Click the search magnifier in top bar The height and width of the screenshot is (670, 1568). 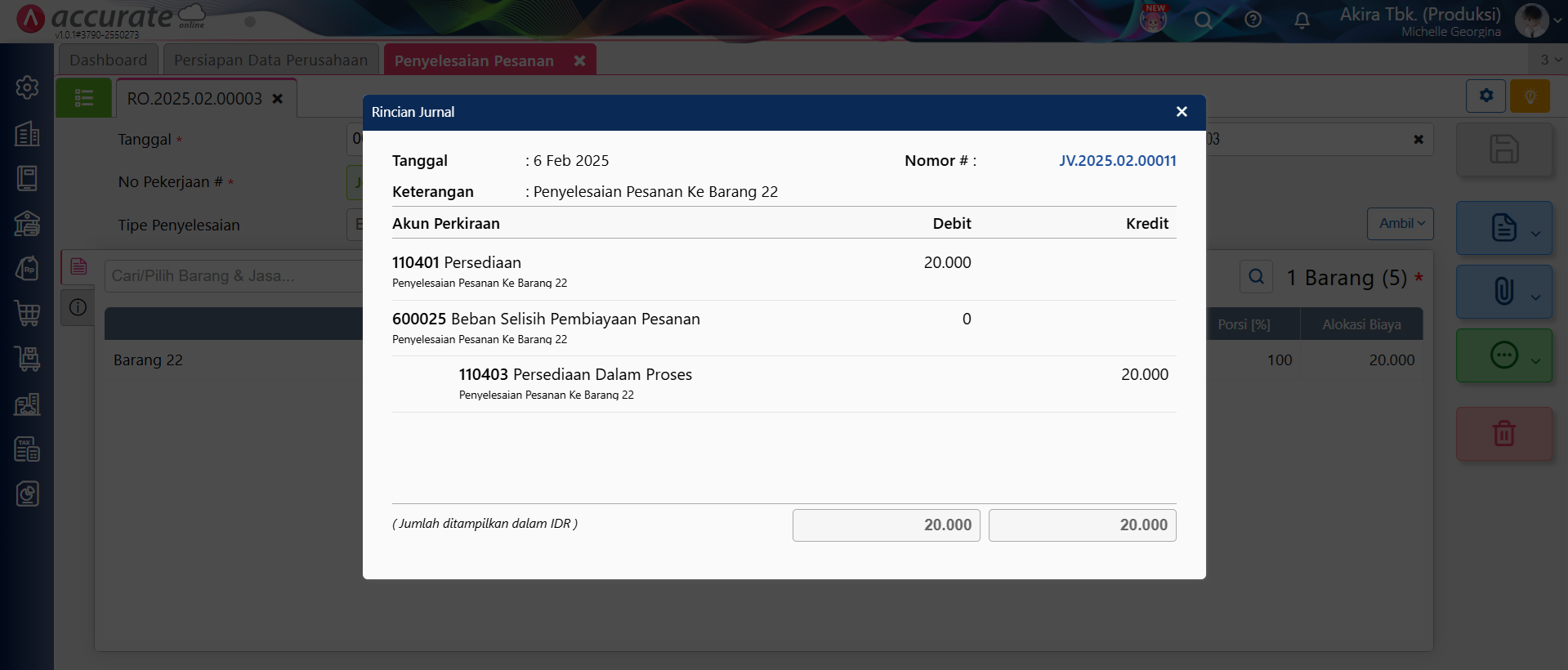click(x=1203, y=20)
